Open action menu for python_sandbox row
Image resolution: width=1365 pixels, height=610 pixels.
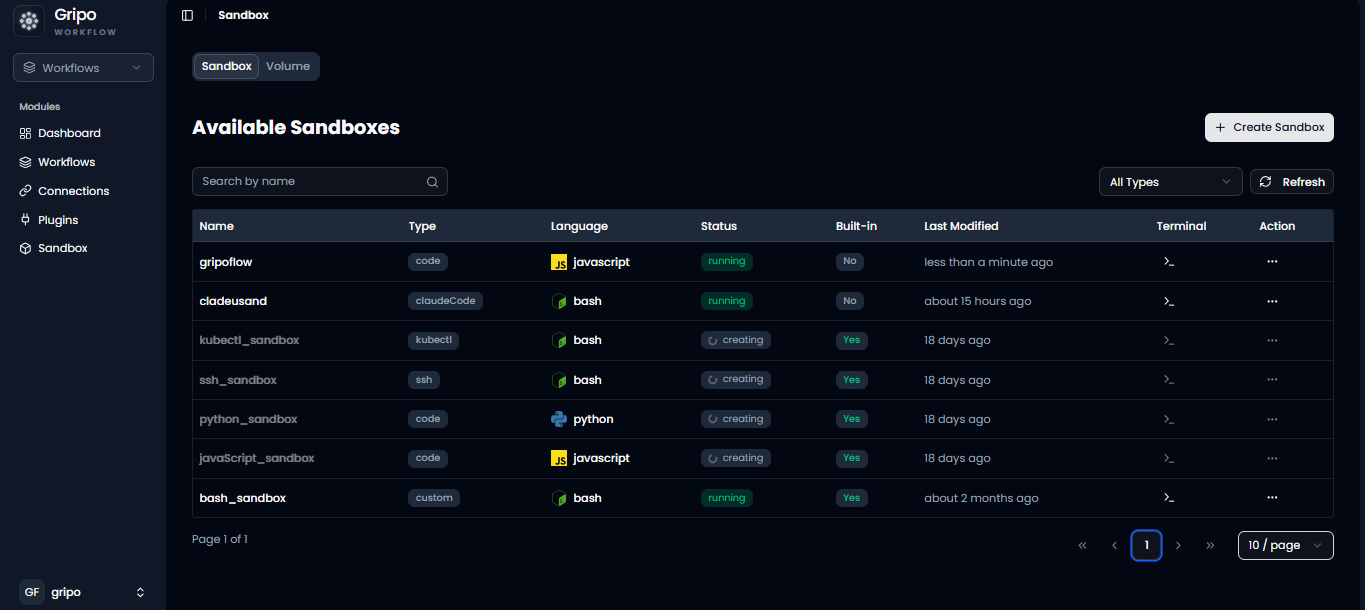click(x=1272, y=419)
